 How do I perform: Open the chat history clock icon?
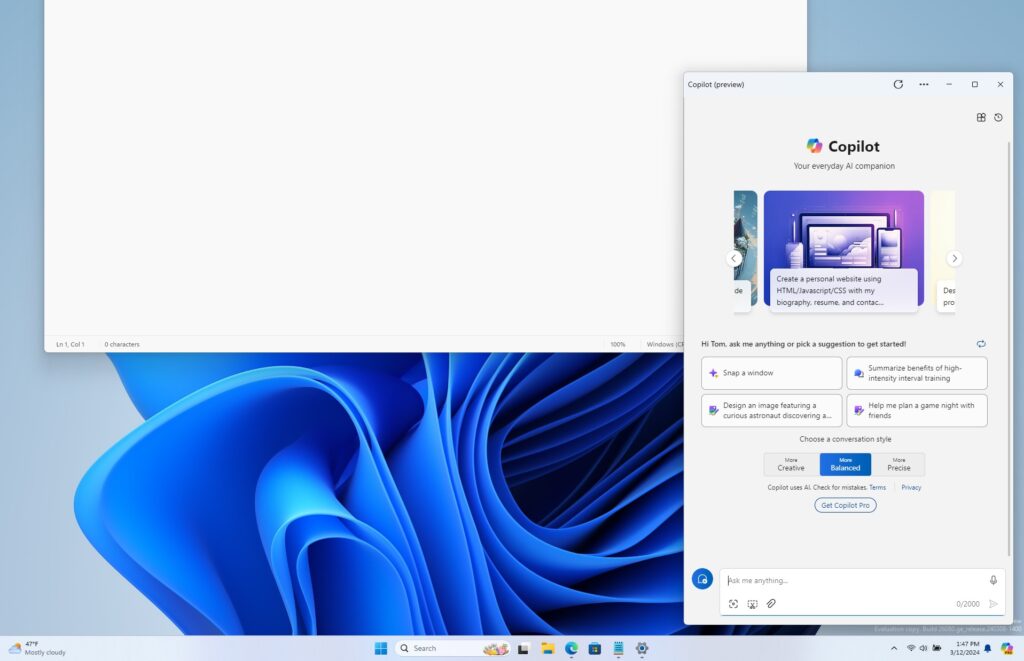pos(998,117)
